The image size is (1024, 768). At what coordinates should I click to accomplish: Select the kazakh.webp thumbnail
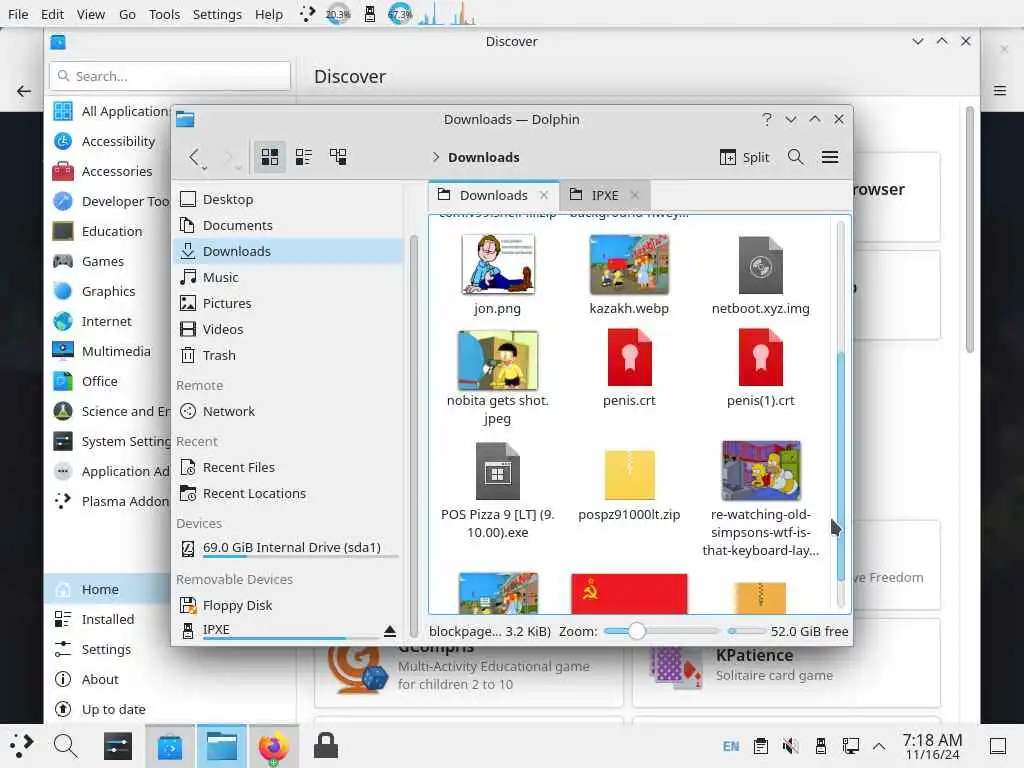point(629,264)
